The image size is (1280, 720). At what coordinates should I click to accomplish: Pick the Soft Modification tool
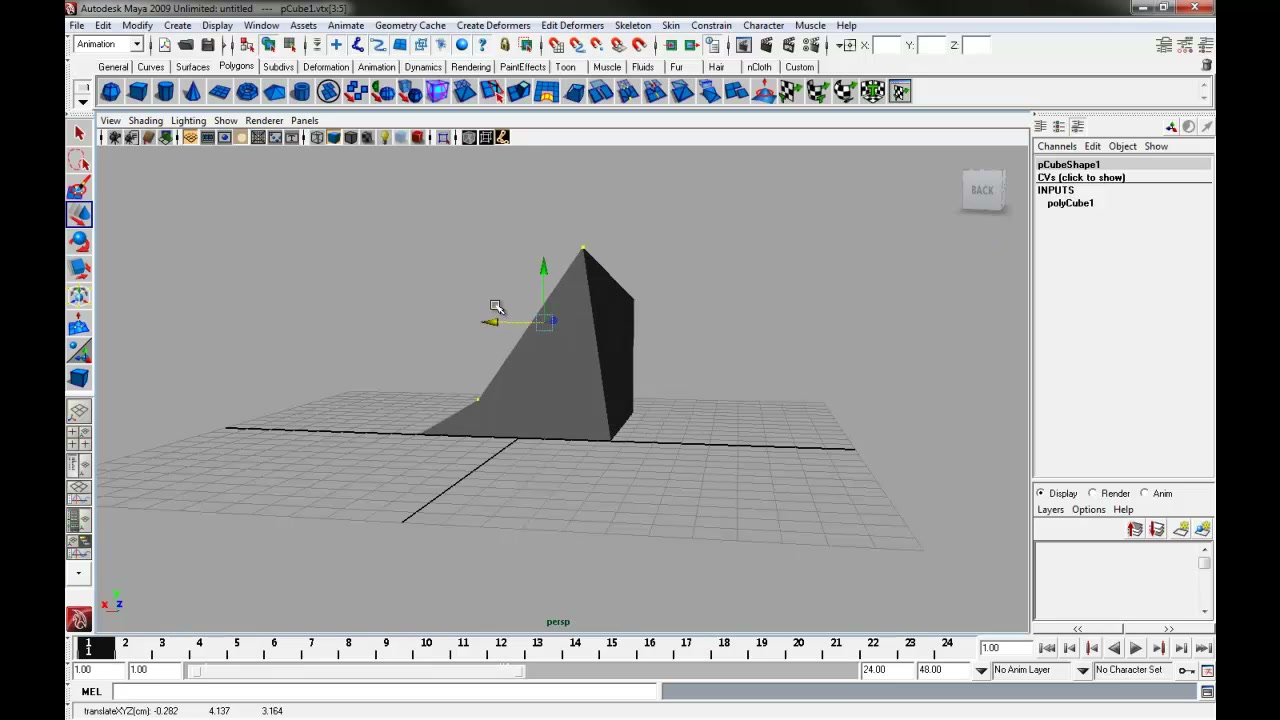[79, 324]
